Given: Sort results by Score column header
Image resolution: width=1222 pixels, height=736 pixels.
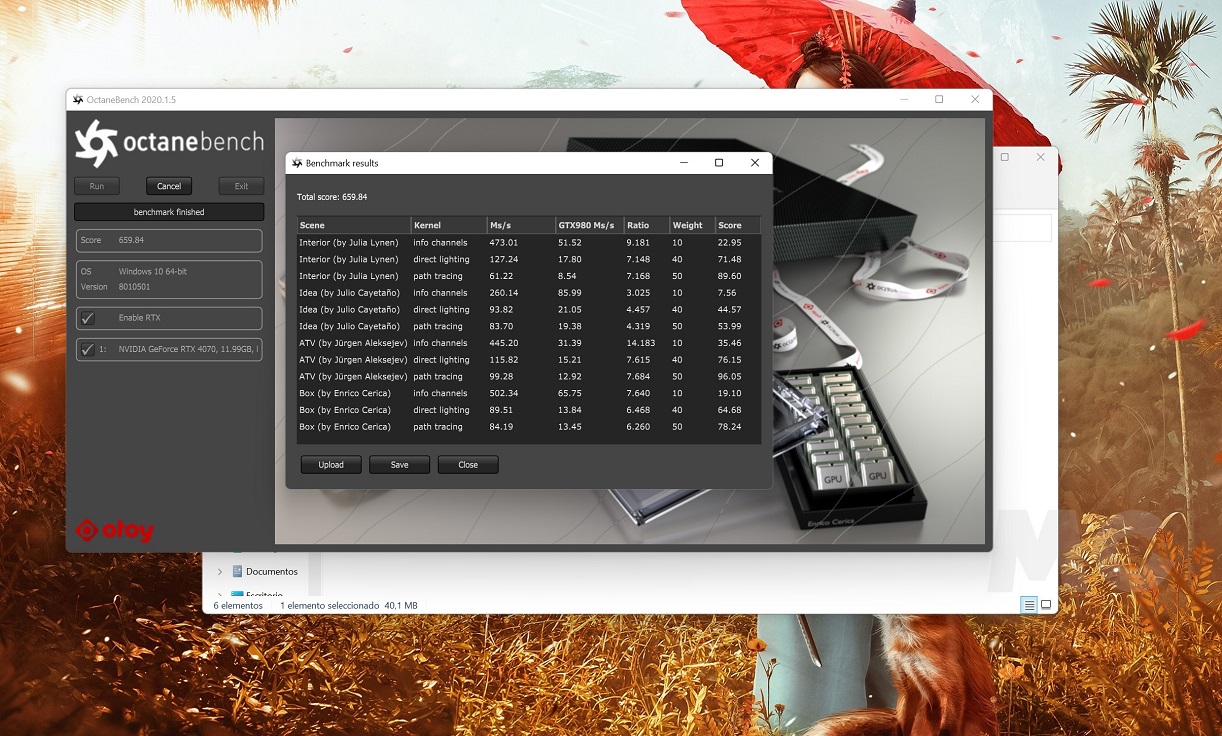Looking at the screenshot, I should pos(736,225).
